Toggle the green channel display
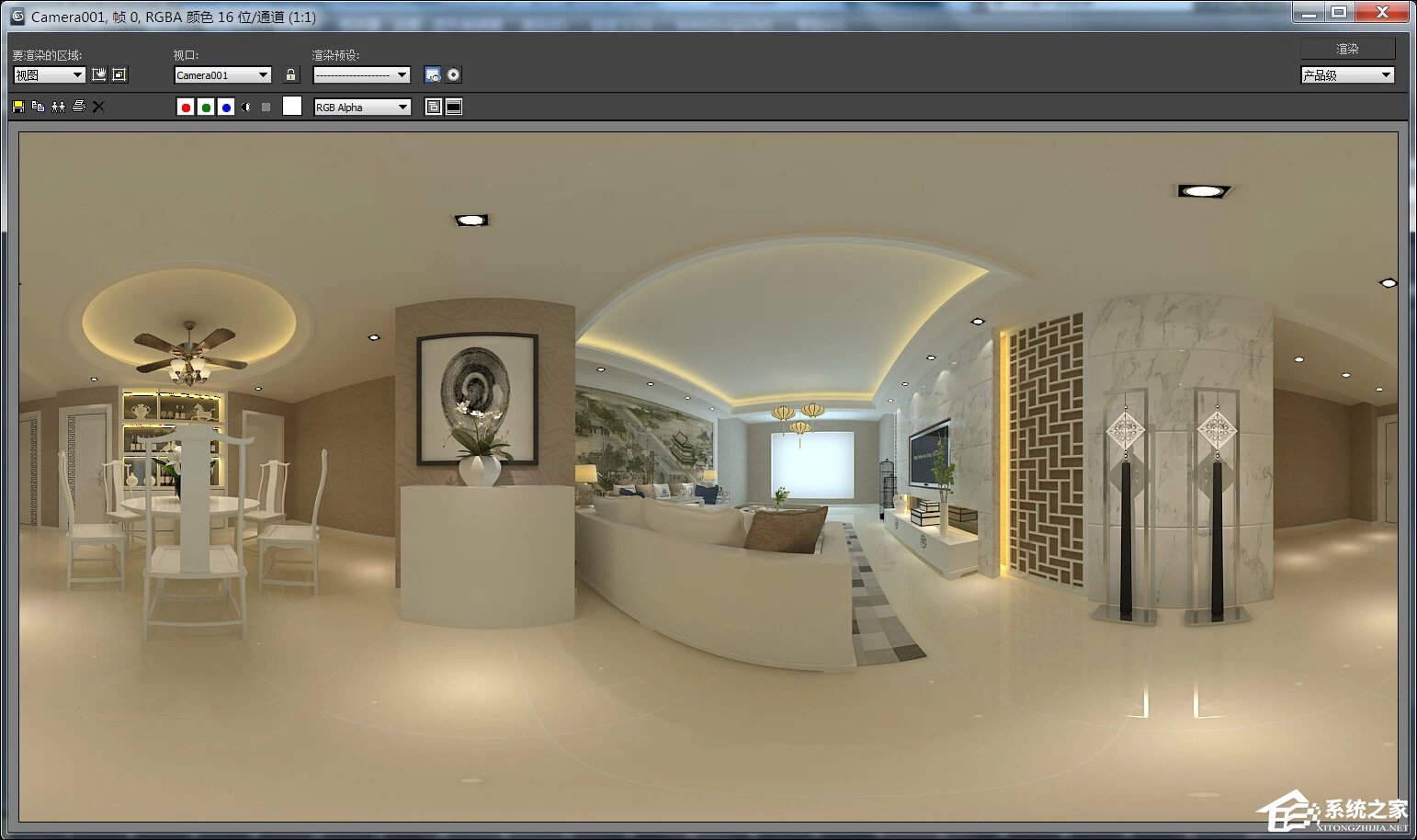1417x840 pixels. [x=205, y=107]
